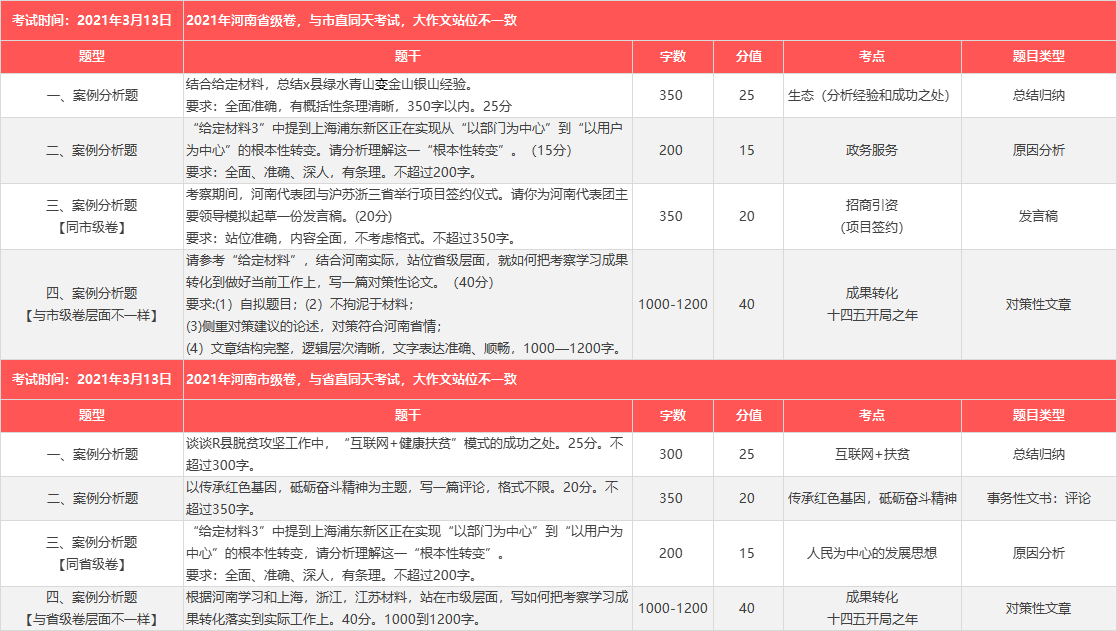Click the 题目类型 header in the top table
This screenshot has width=1117, height=631.
pos(1038,57)
